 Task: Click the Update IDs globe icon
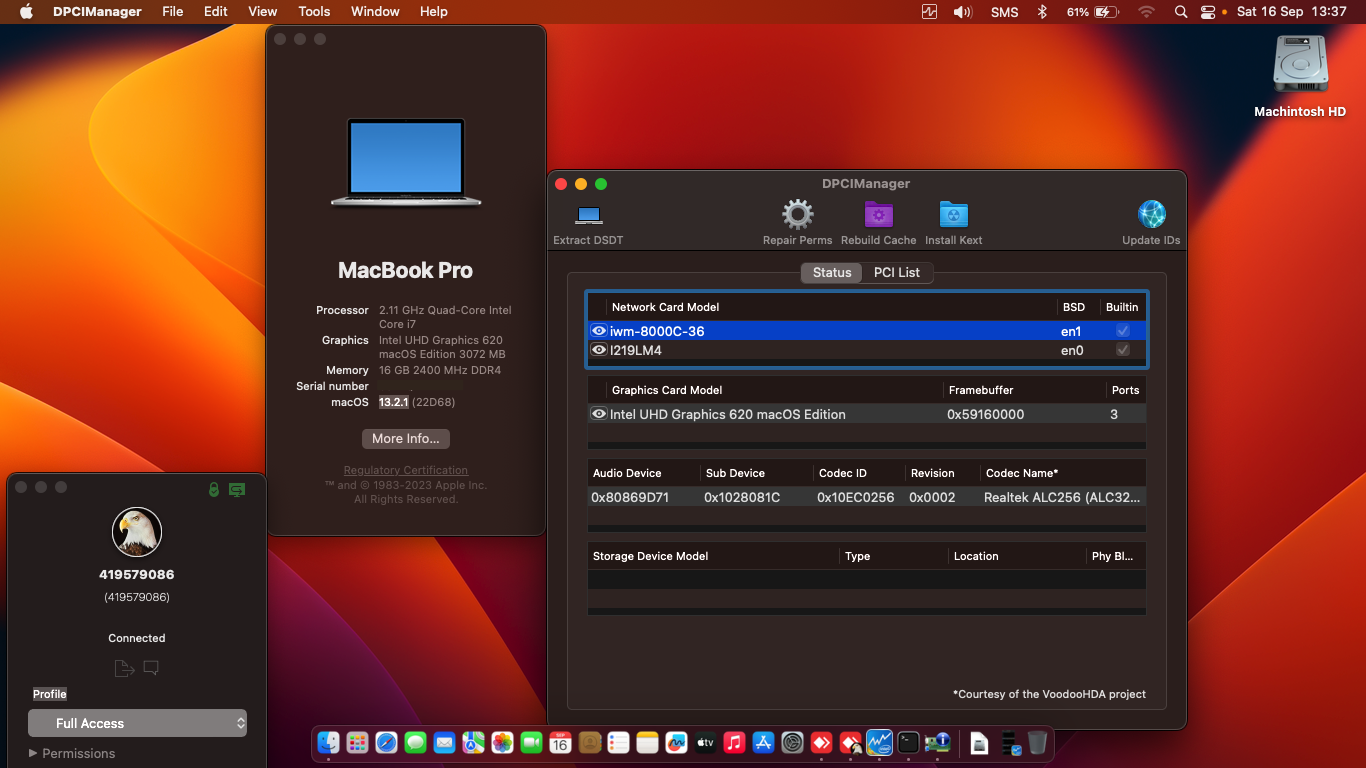(1151, 214)
